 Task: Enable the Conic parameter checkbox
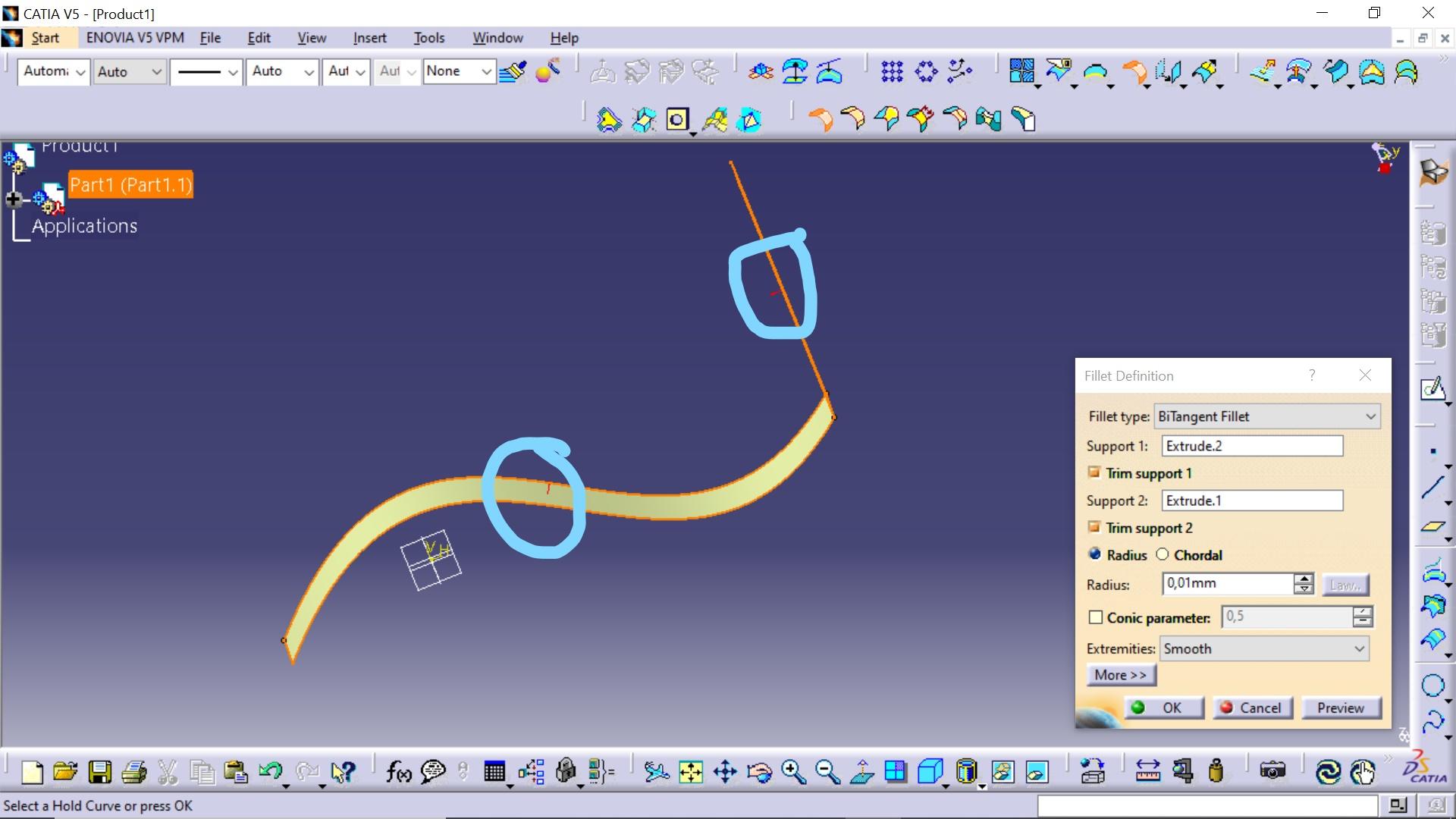(1095, 617)
